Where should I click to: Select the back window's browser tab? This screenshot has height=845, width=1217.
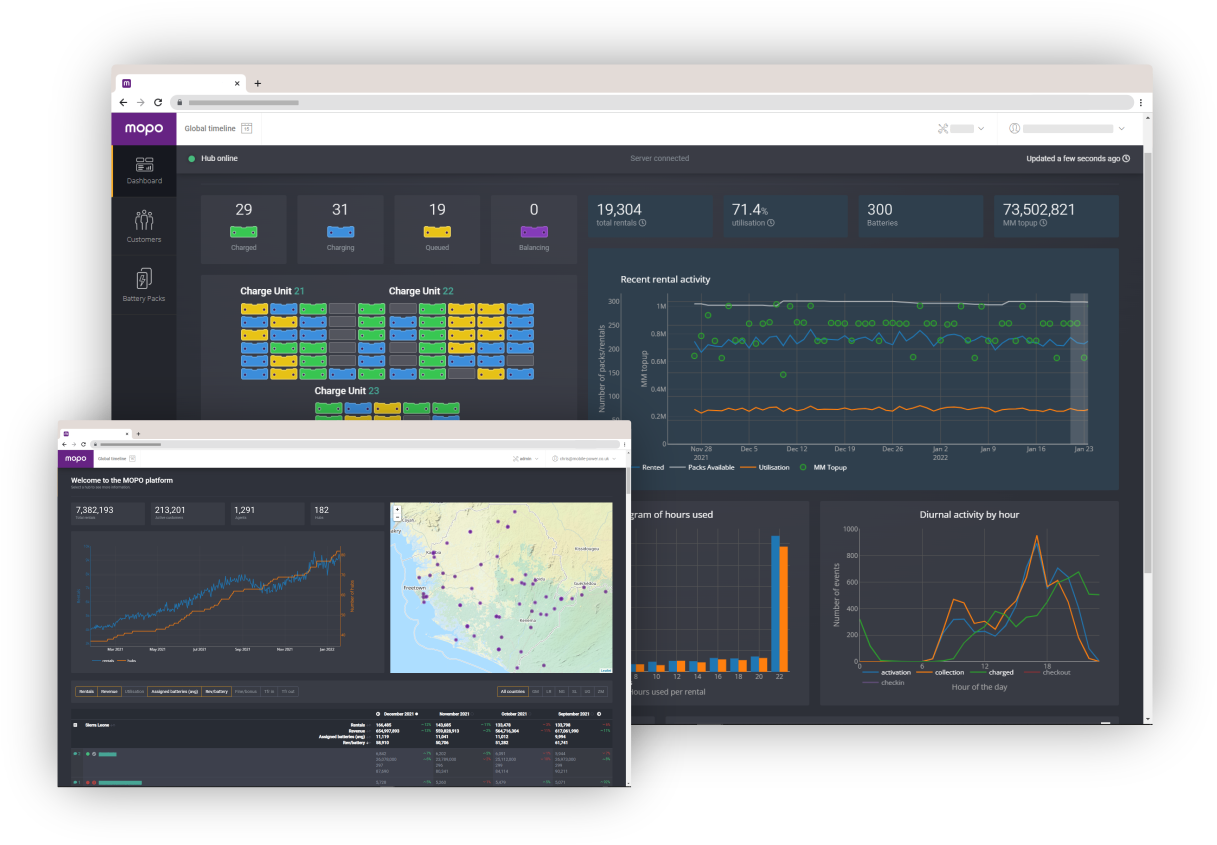pos(179,84)
